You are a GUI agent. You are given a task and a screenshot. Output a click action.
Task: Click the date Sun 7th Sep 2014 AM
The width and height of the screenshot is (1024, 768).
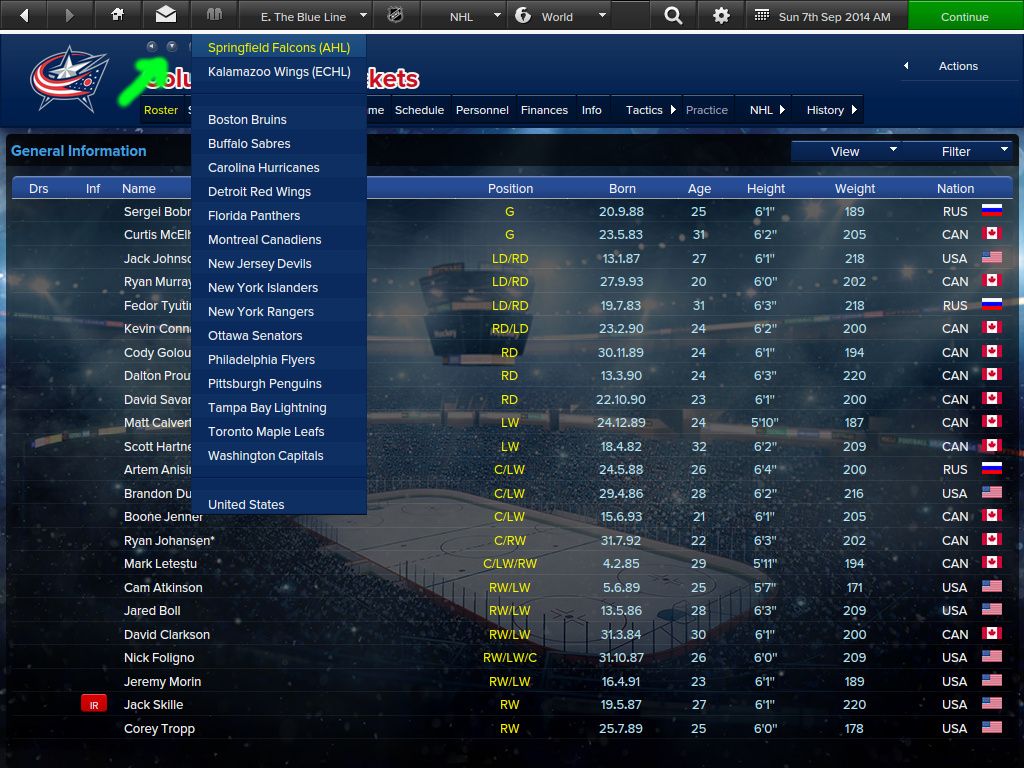click(834, 17)
